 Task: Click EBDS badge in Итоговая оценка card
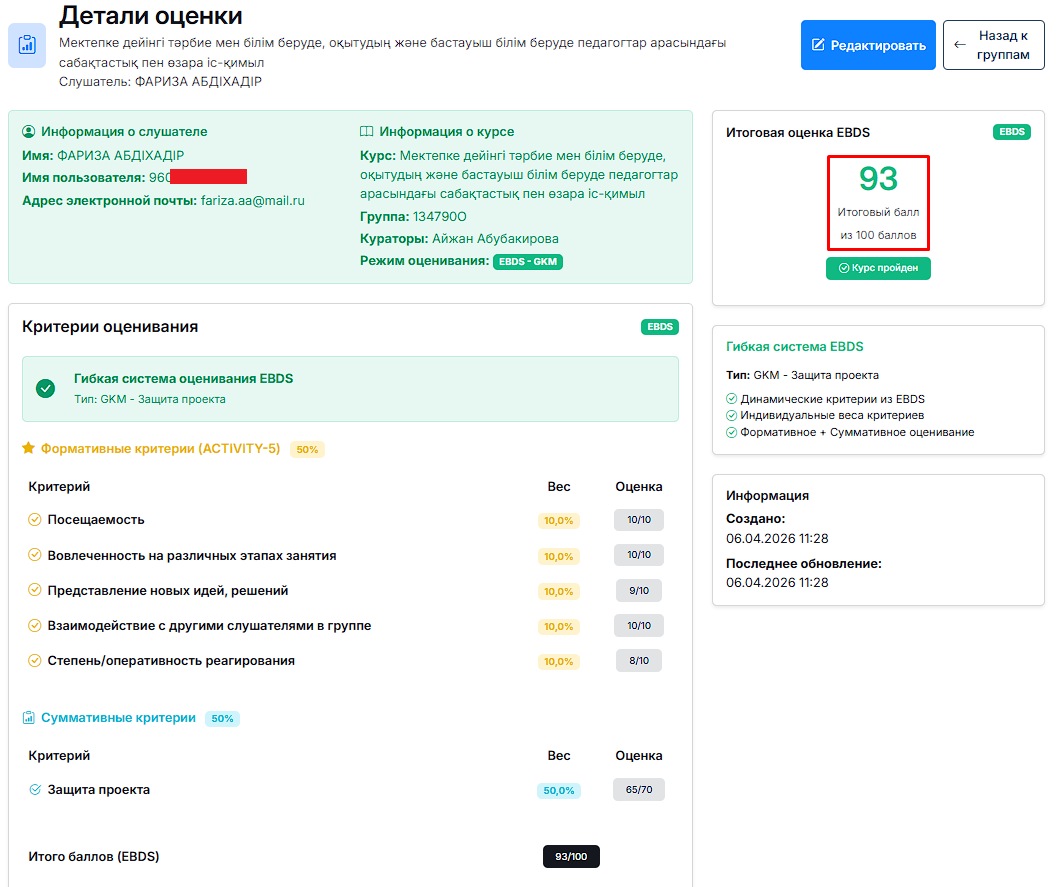[x=1011, y=132]
